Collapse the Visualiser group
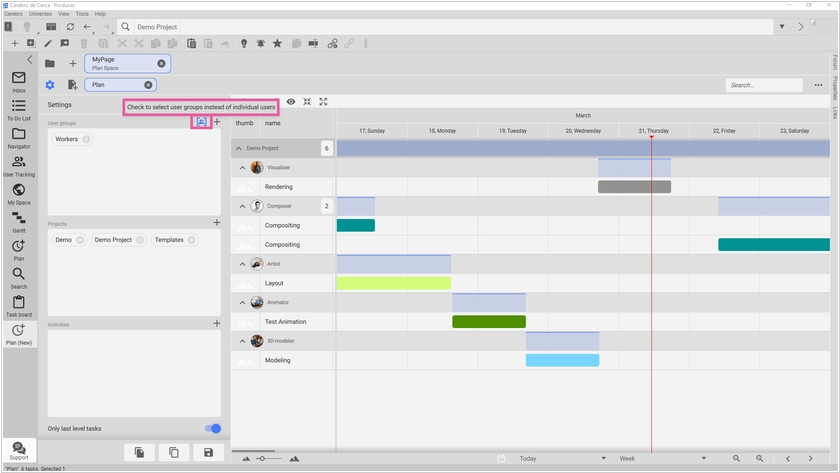 242,168
